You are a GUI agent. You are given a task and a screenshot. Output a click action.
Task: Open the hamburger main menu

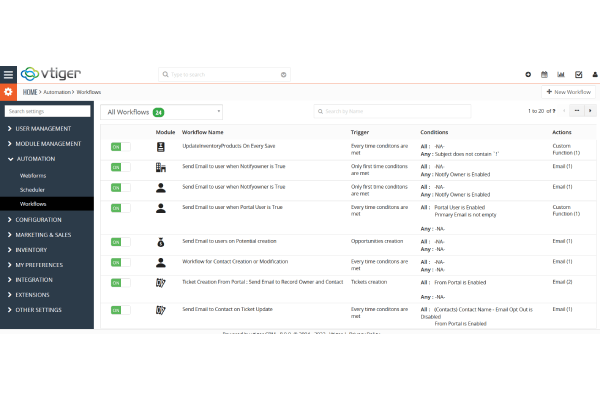pos(8,74)
